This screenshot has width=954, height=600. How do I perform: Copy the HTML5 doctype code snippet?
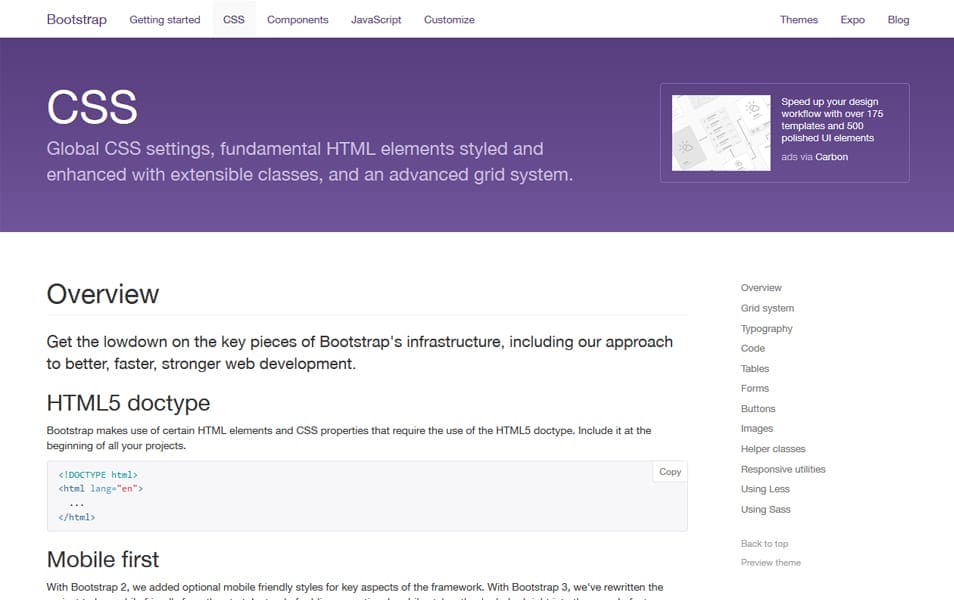(x=669, y=471)
